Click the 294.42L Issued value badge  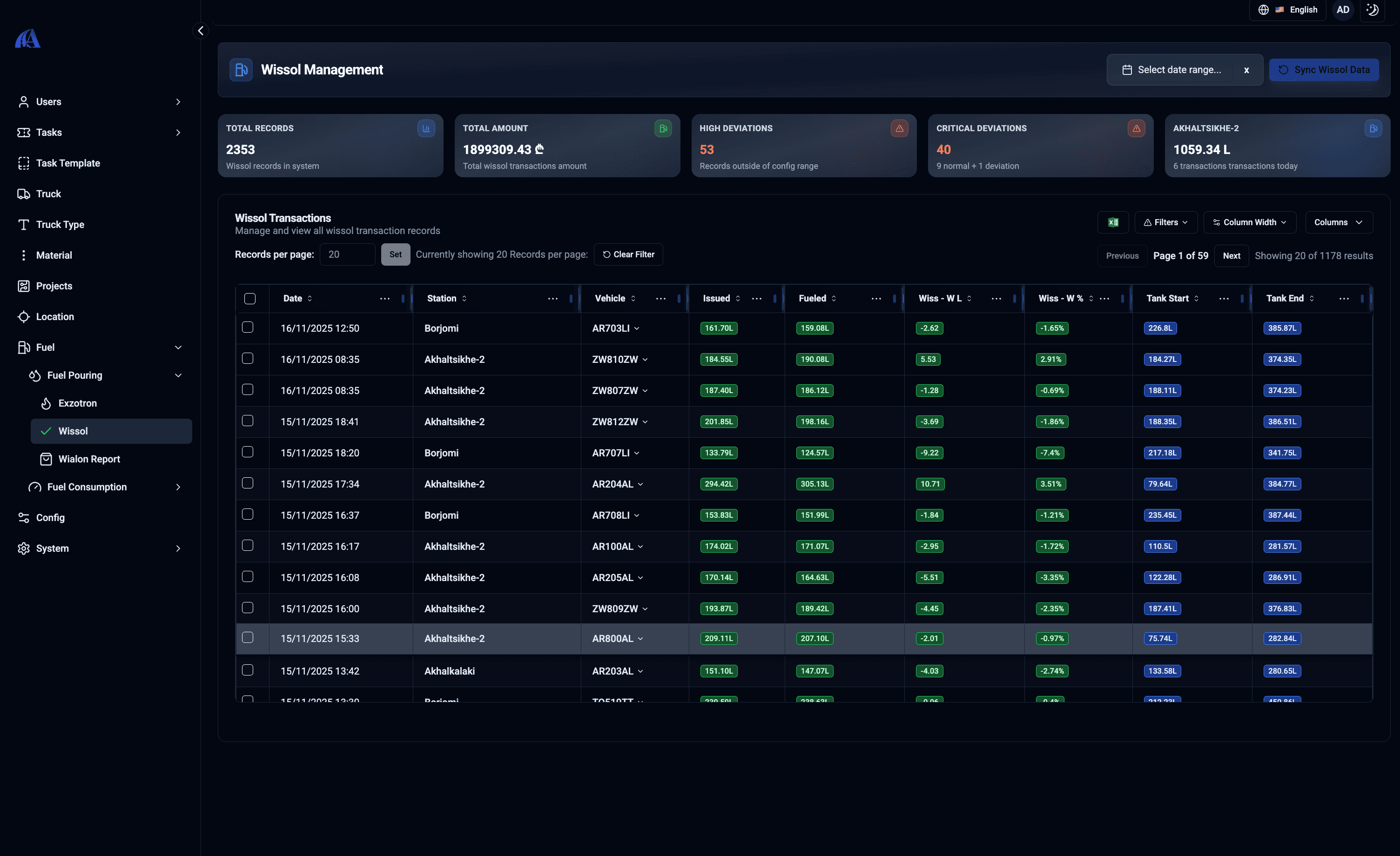(719, 484)
